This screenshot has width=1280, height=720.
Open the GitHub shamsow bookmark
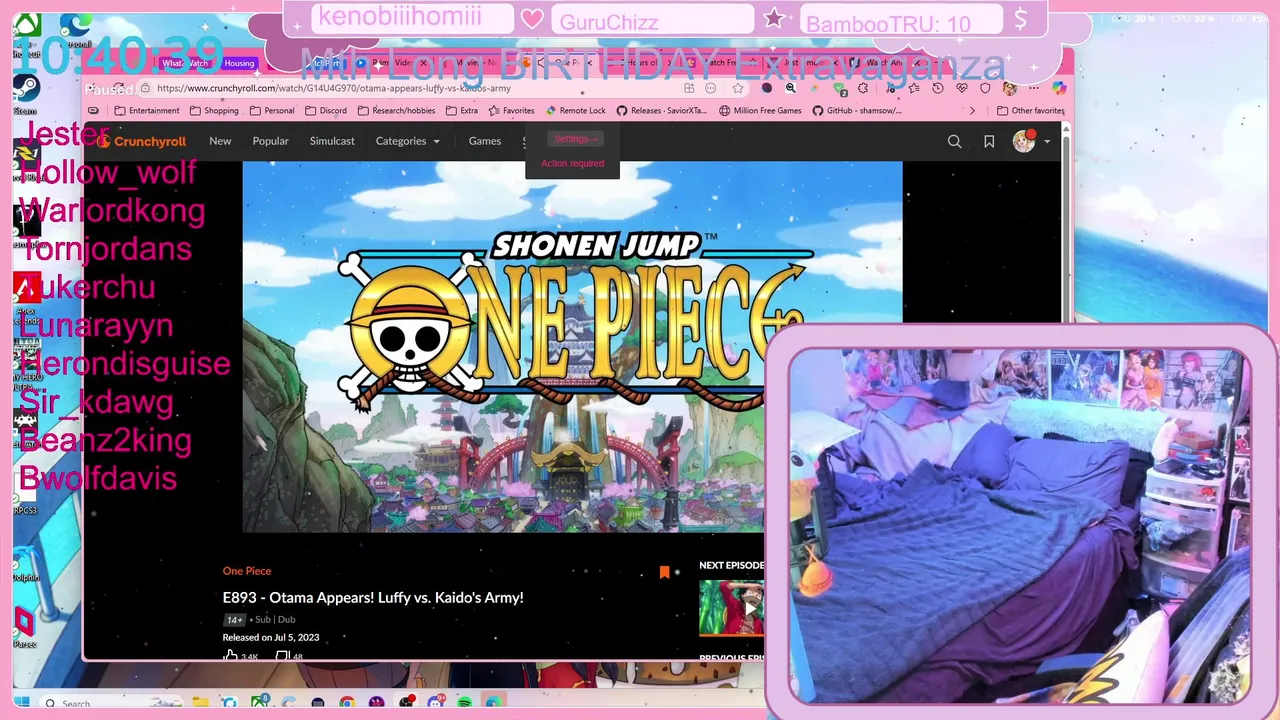point(857,111)
